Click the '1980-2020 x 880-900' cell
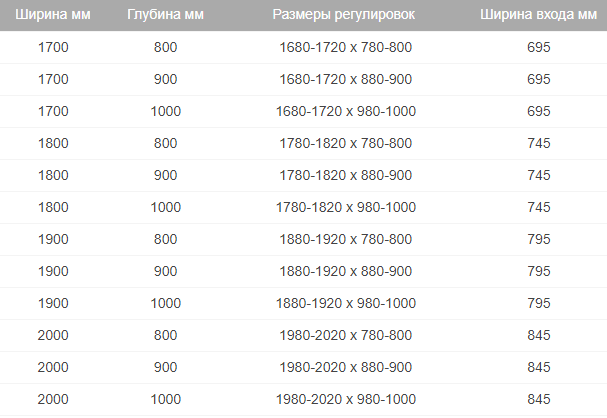Viewport: 607px width, 418px height. pyautogui.click(x=345, y=367)
